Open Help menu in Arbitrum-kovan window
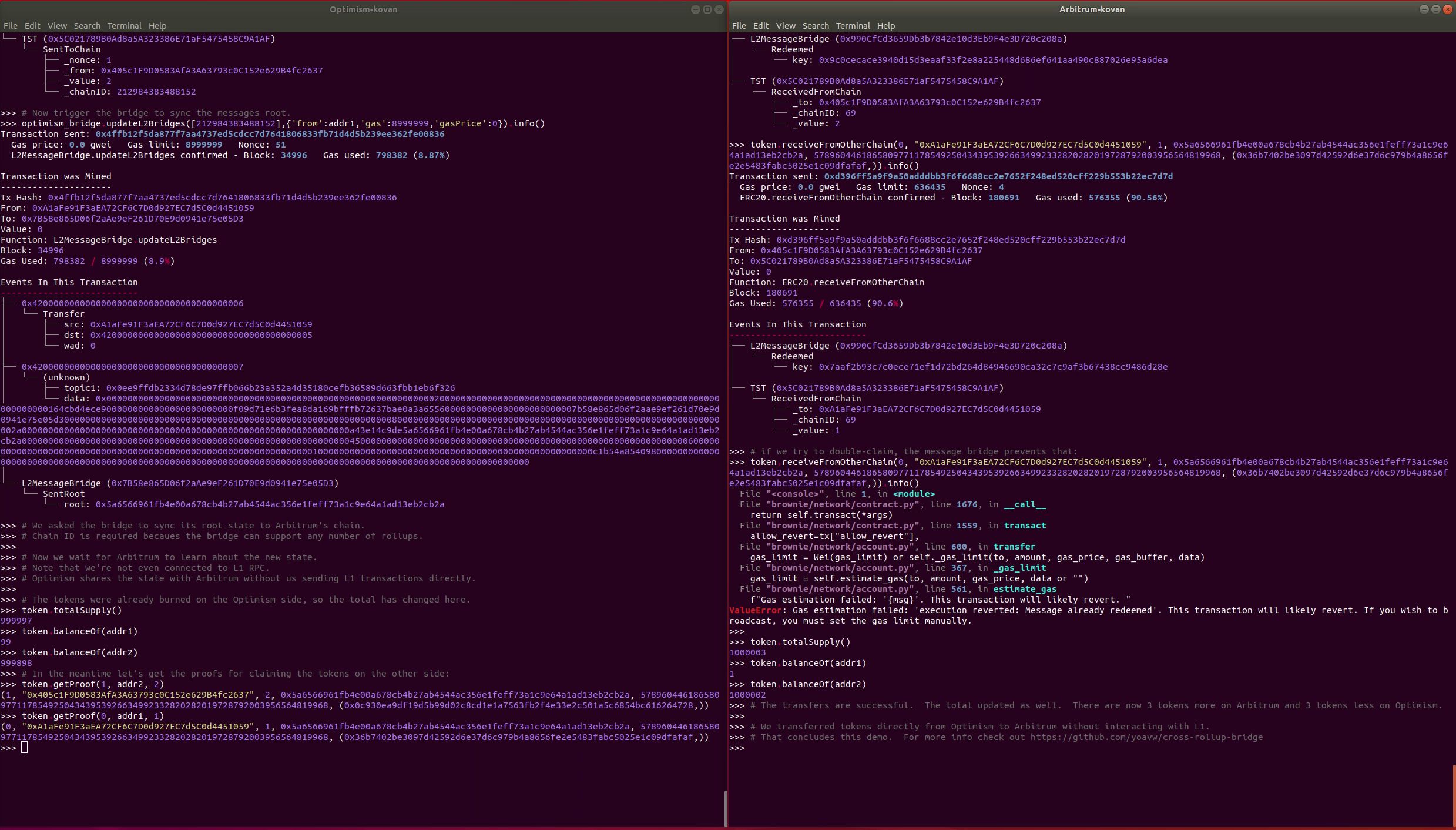The width and height of the screenshot is (1456, 830). (x=886, y=26)
